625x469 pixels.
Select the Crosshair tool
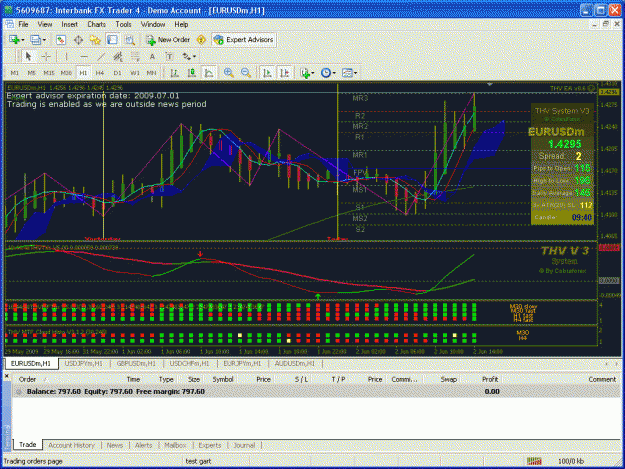[46, 57]
